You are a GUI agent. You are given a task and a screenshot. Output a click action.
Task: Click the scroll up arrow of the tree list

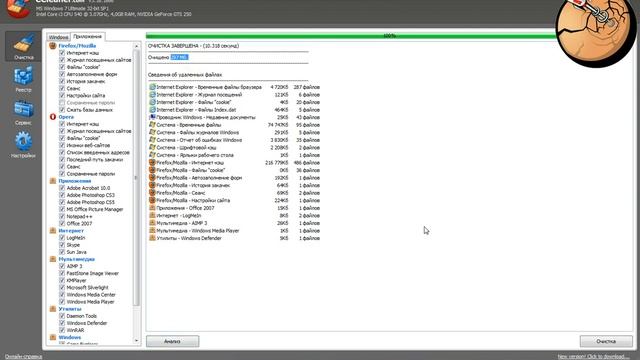click(x=136, y=46)
